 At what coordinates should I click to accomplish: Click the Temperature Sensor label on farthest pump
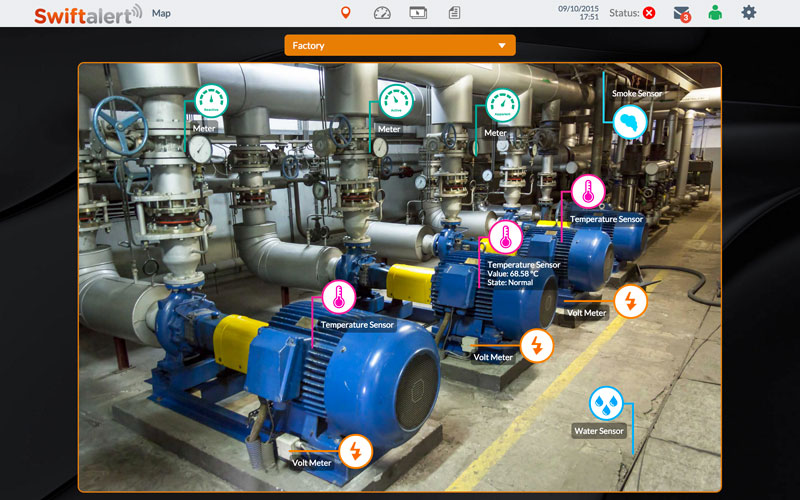607,219
